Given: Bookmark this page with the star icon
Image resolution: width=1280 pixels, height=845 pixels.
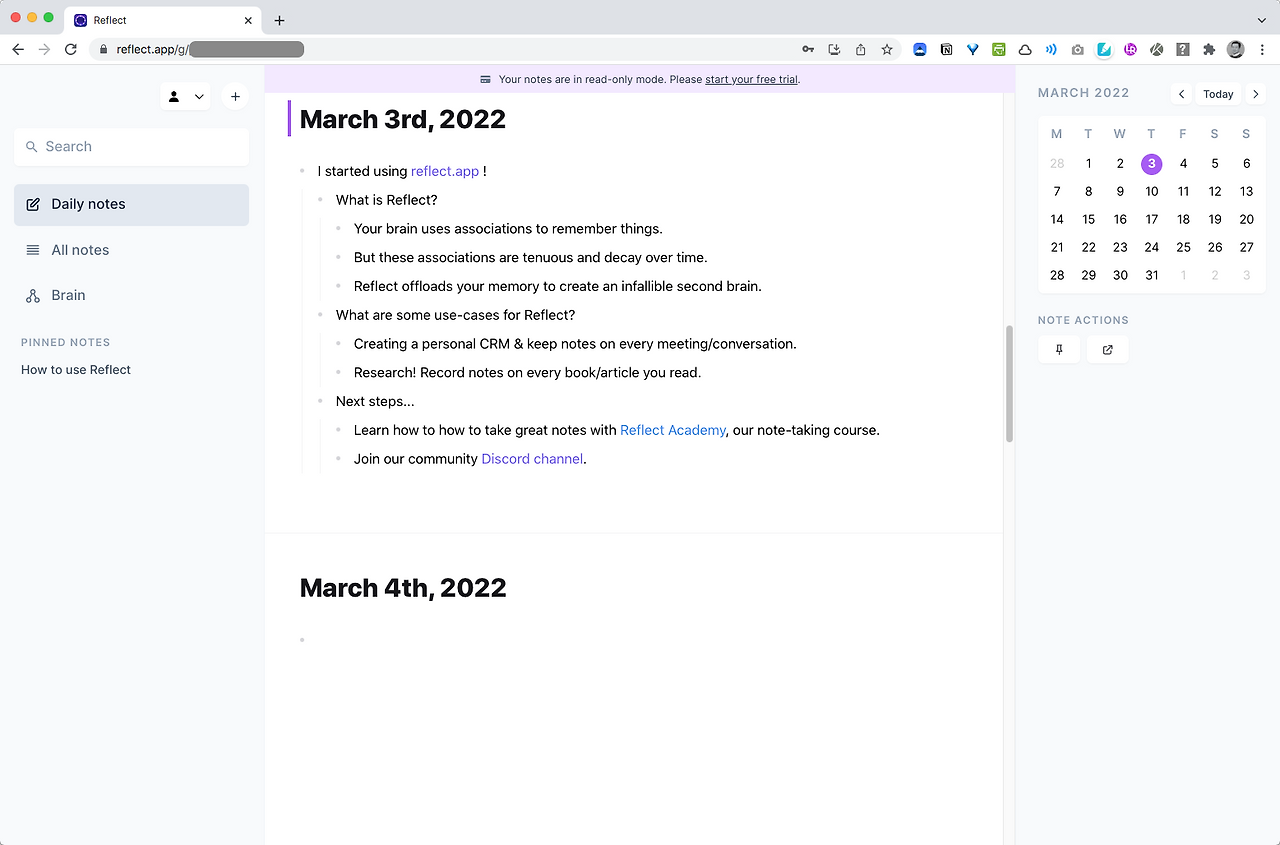Looking at the screenshot, I should (887, 49).
